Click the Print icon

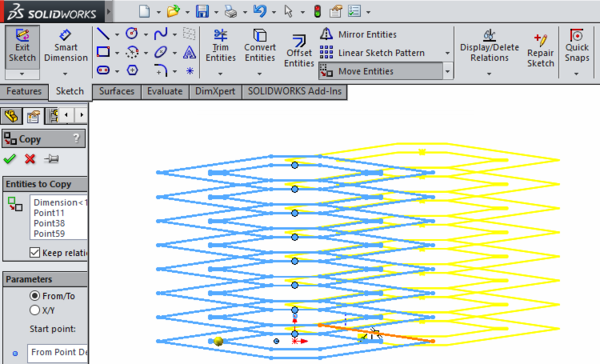pyautogui.click(x=231, y=11)
